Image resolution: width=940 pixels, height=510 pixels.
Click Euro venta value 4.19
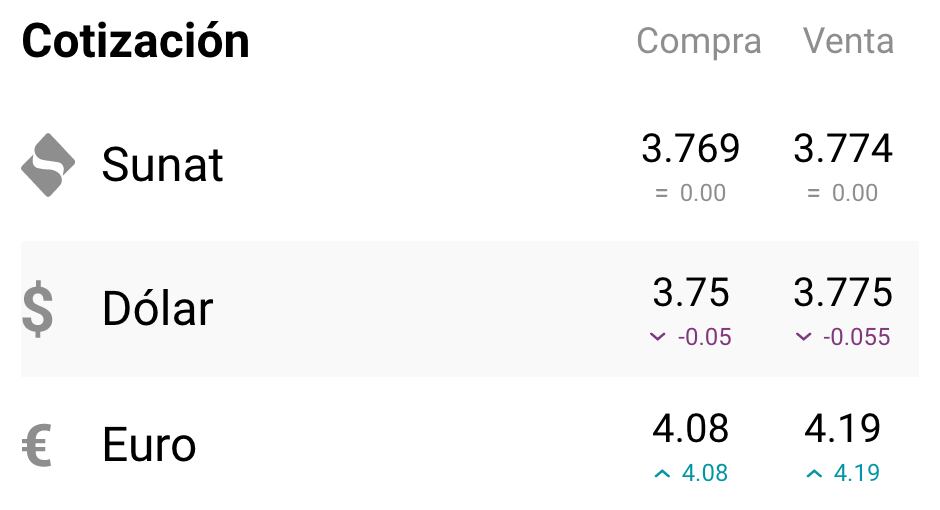pos(843,429)
